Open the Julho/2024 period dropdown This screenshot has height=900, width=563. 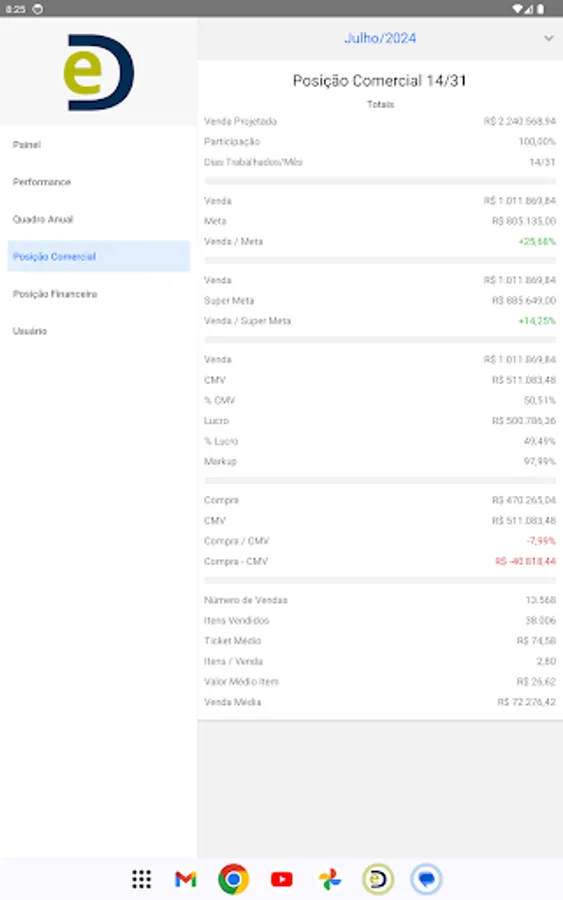[380, 38]
